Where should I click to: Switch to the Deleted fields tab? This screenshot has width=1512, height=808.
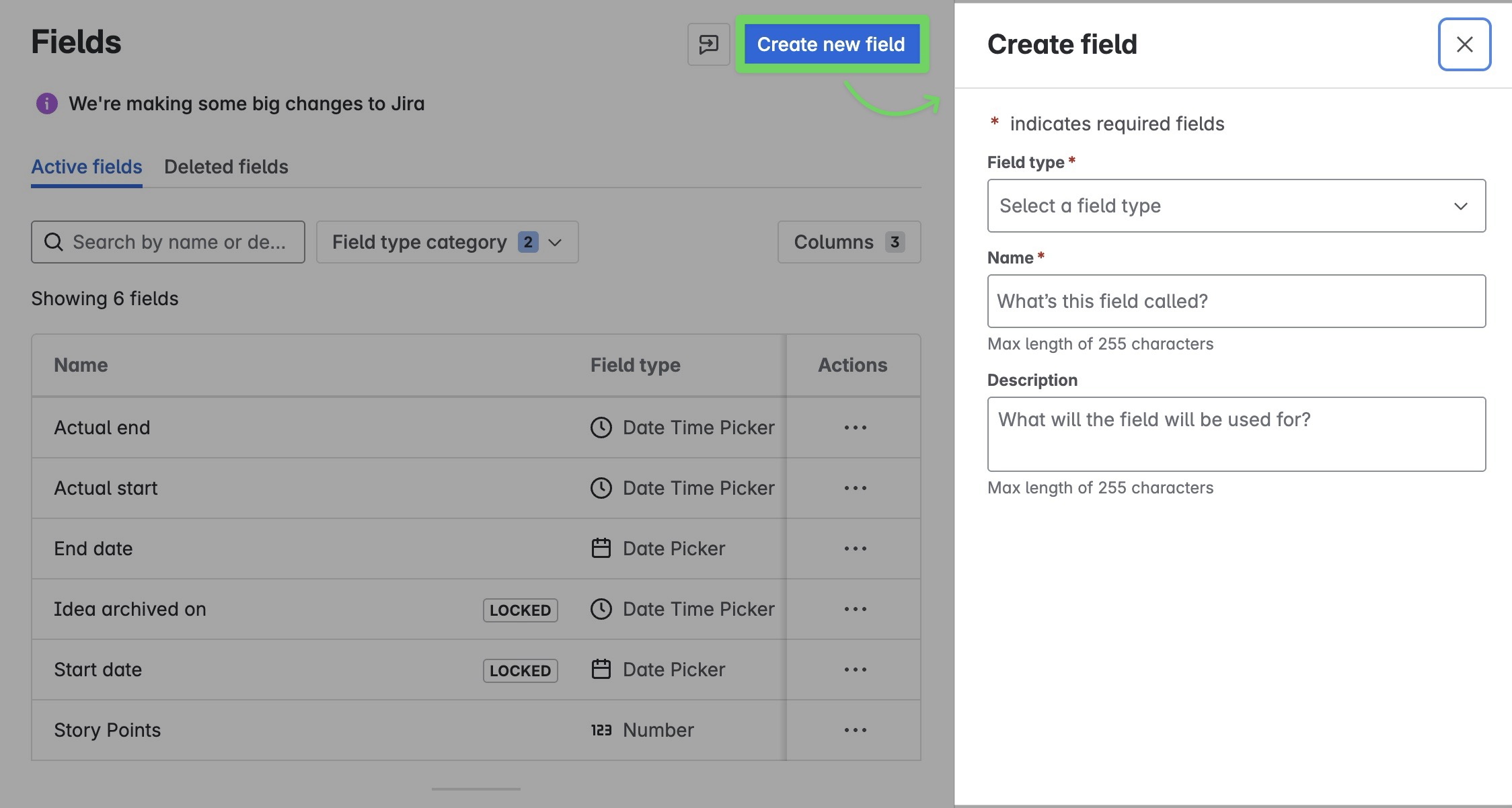click(226, 167)
